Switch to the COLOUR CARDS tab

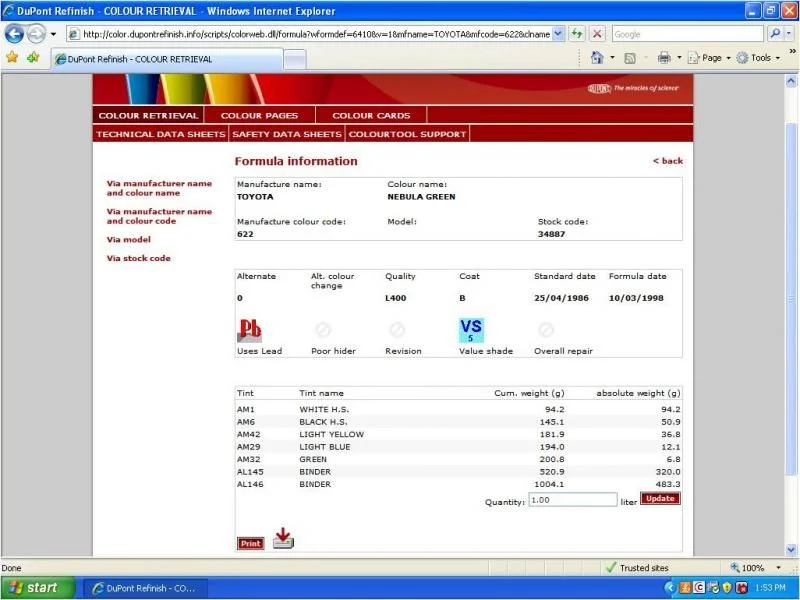[x=371, y=115]
